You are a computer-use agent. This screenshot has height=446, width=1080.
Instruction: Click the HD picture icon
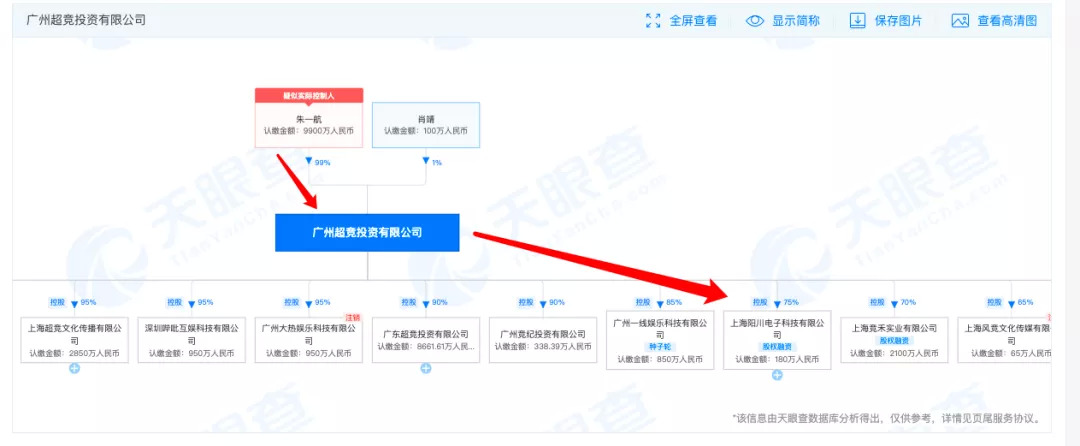[x=960, y=21]
